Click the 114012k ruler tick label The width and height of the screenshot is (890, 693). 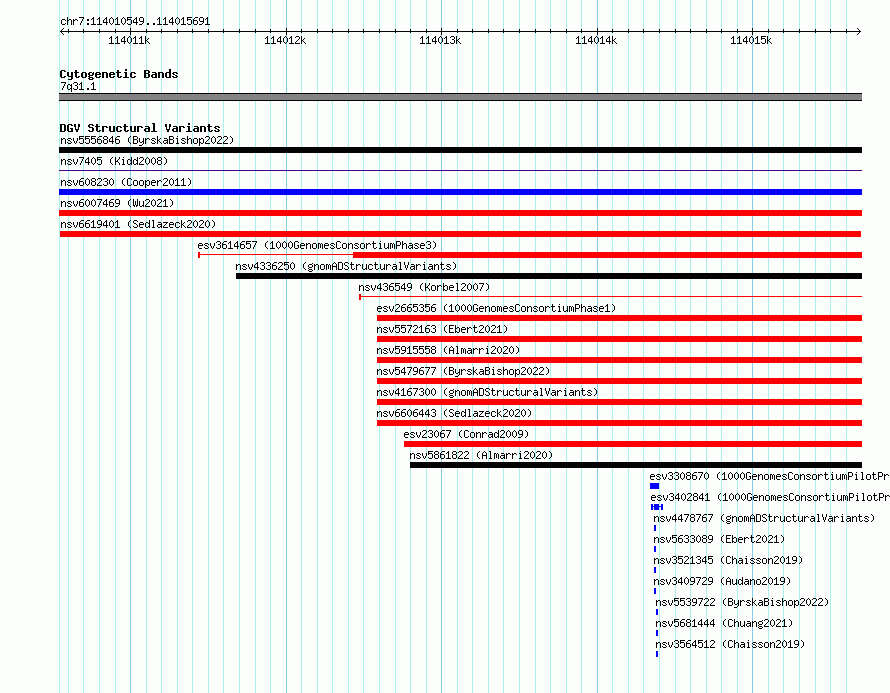click(x=285, y=40)
